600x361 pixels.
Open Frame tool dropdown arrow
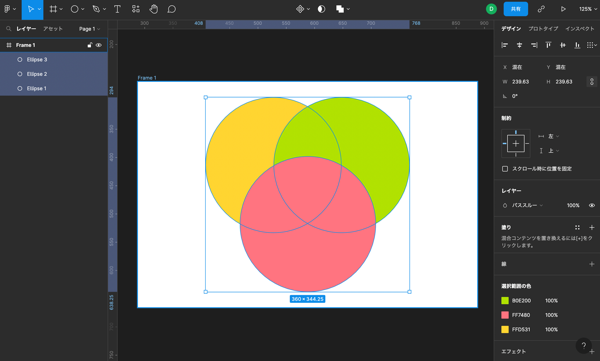point(61,10)
